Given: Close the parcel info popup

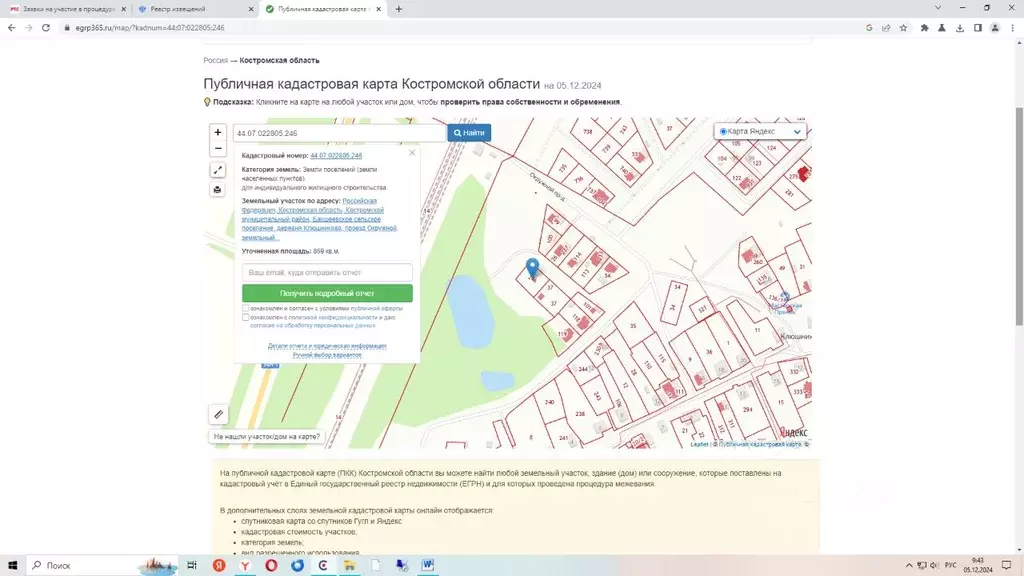Looking at the screenshot, I should click(x=411, y=153).
